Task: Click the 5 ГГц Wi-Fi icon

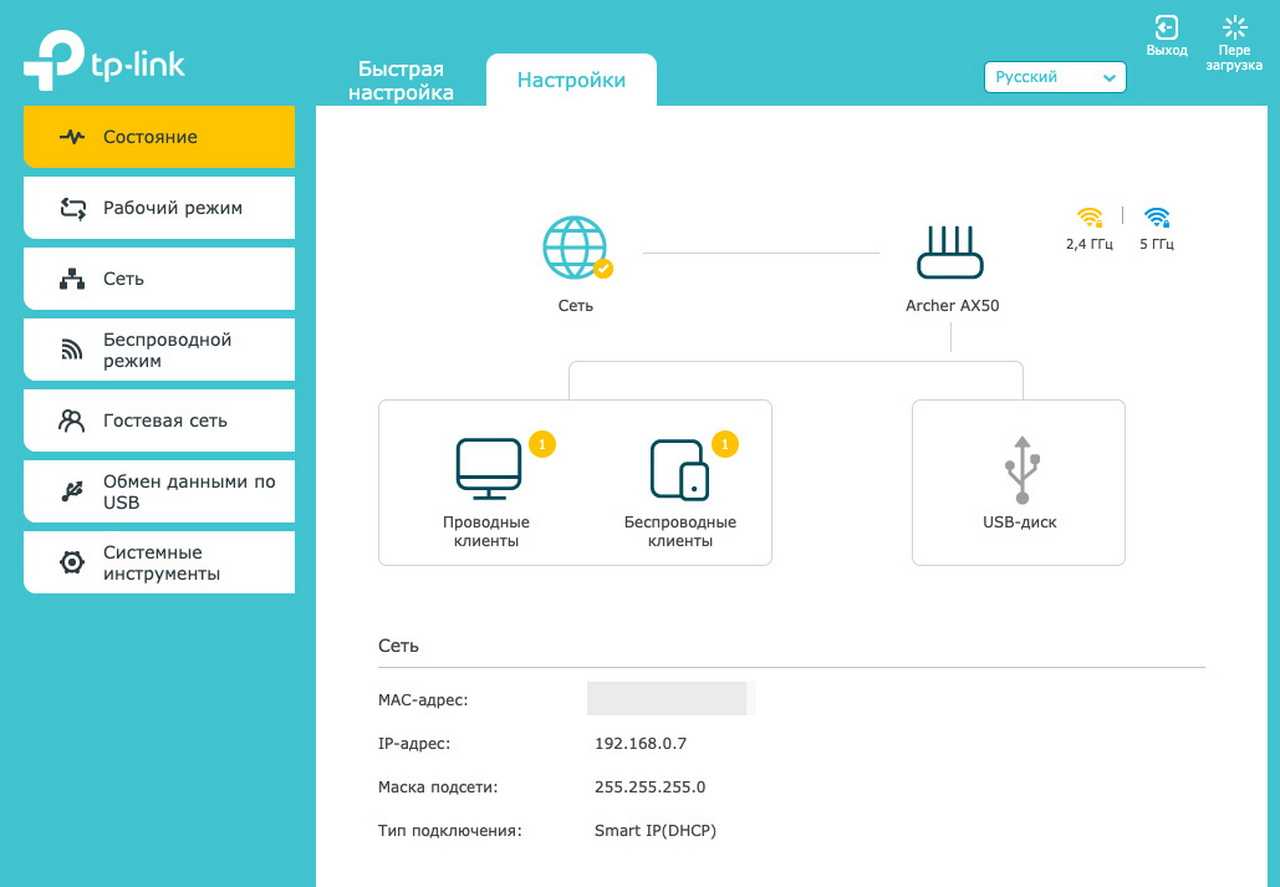Action: 1157,217
